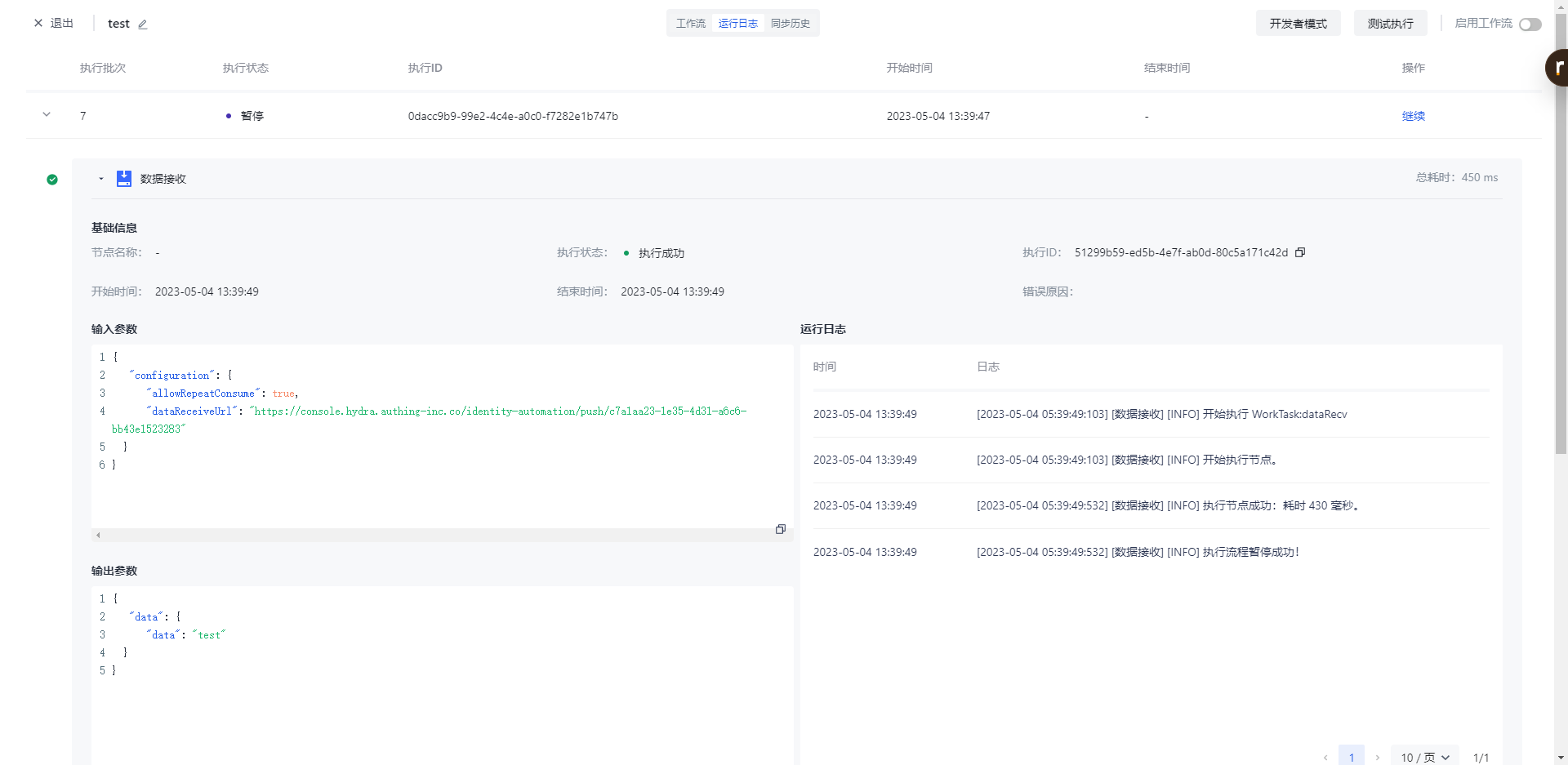Copy the execution ID with copy icon
This screenshot has height=765, width=1568.
tap(1300, 252)
